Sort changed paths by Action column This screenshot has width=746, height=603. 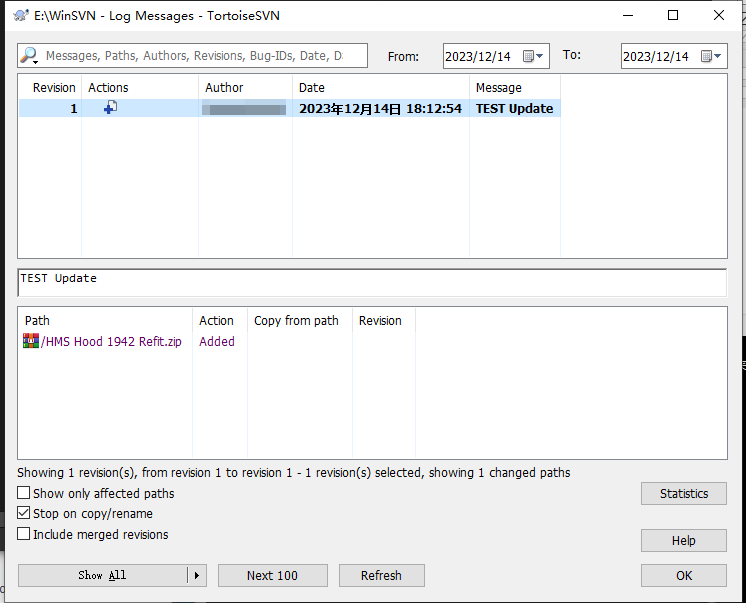coord(216,321)
